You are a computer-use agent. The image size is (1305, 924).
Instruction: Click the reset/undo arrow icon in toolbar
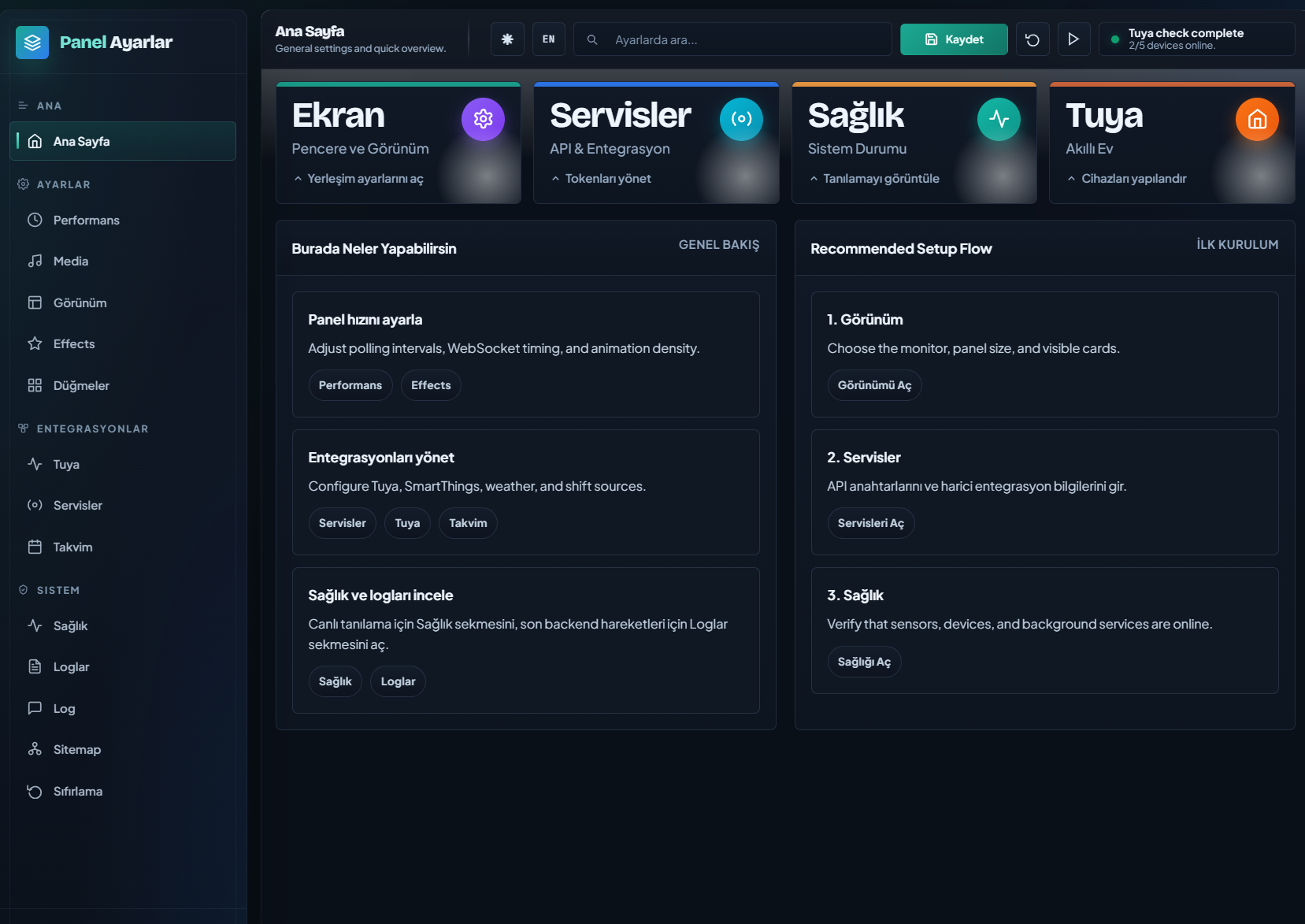click(x=1033, y=39)
